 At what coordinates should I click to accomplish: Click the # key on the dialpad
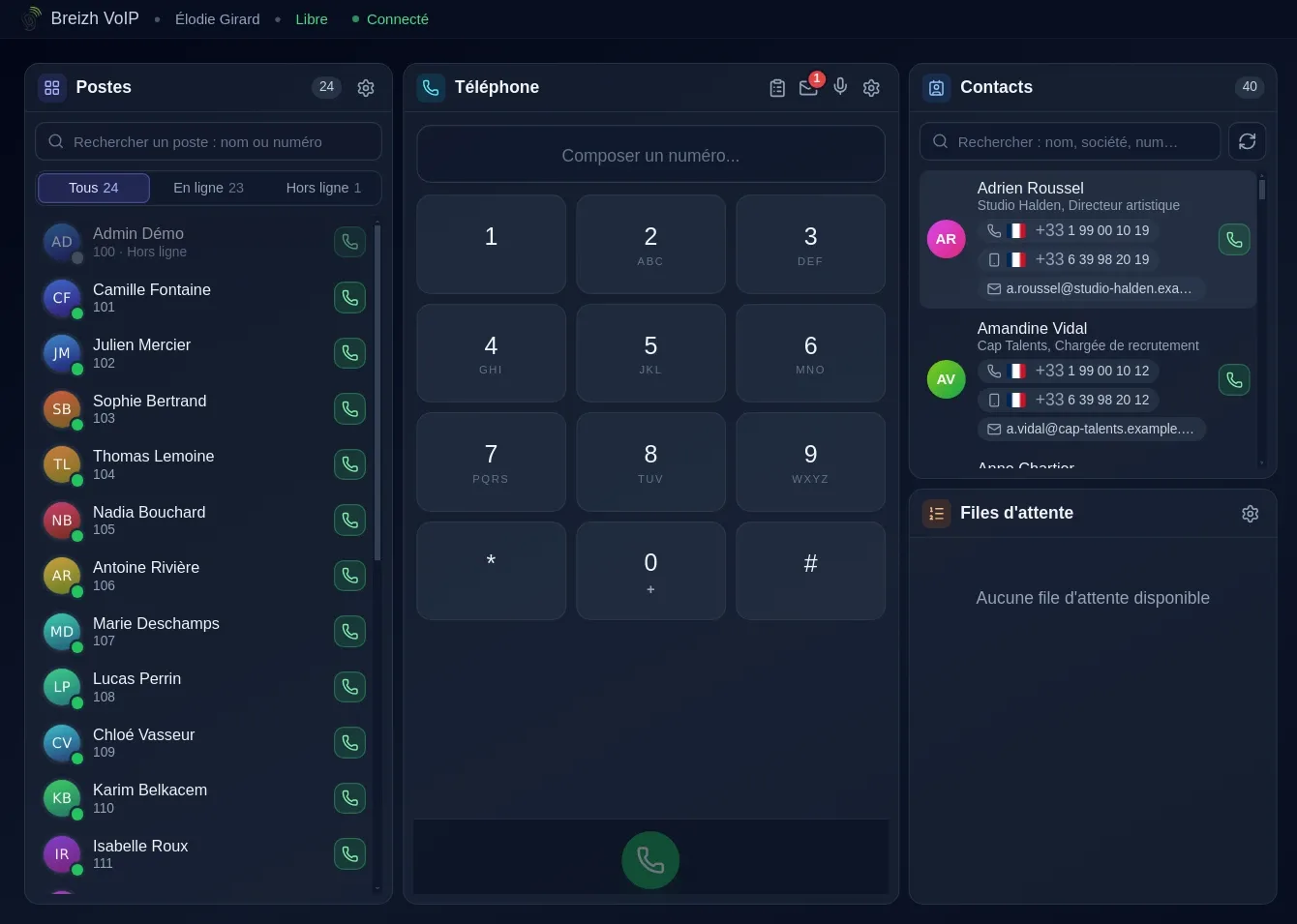click(x=810, y=571)
